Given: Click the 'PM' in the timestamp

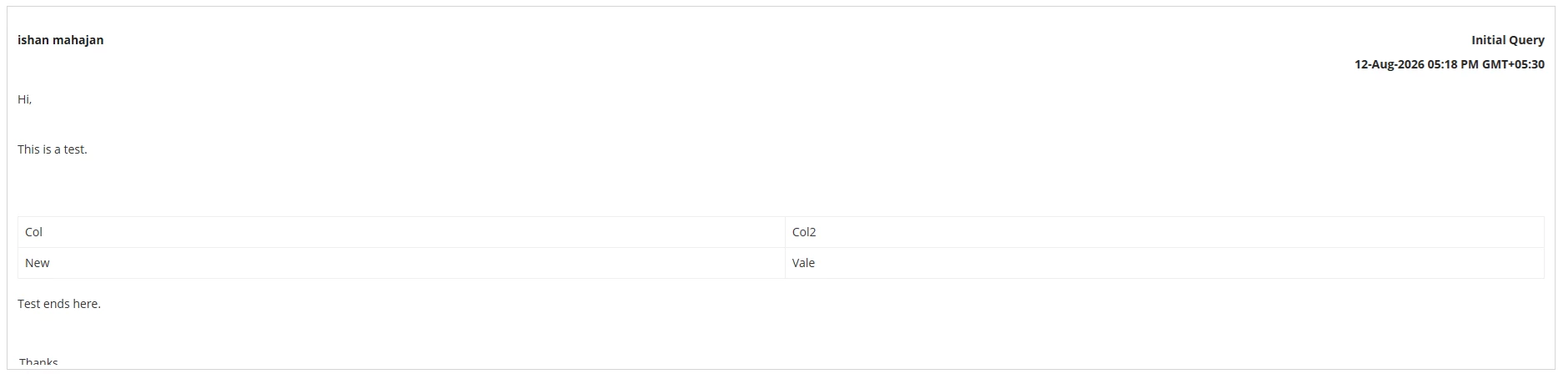Looking at the screenshot, I should 1470,64.
